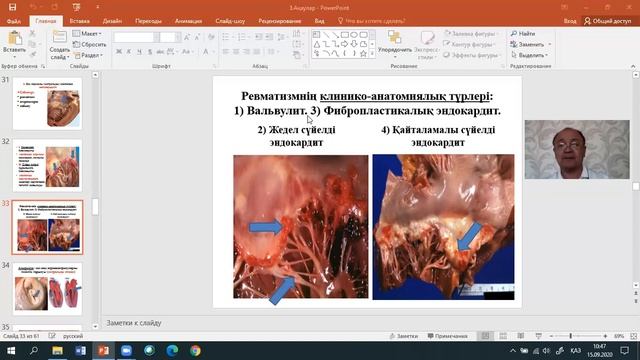Viewport: 640px width, 360px height.
Task: Click the Save icon in title bar
Action: pos(12,7)
